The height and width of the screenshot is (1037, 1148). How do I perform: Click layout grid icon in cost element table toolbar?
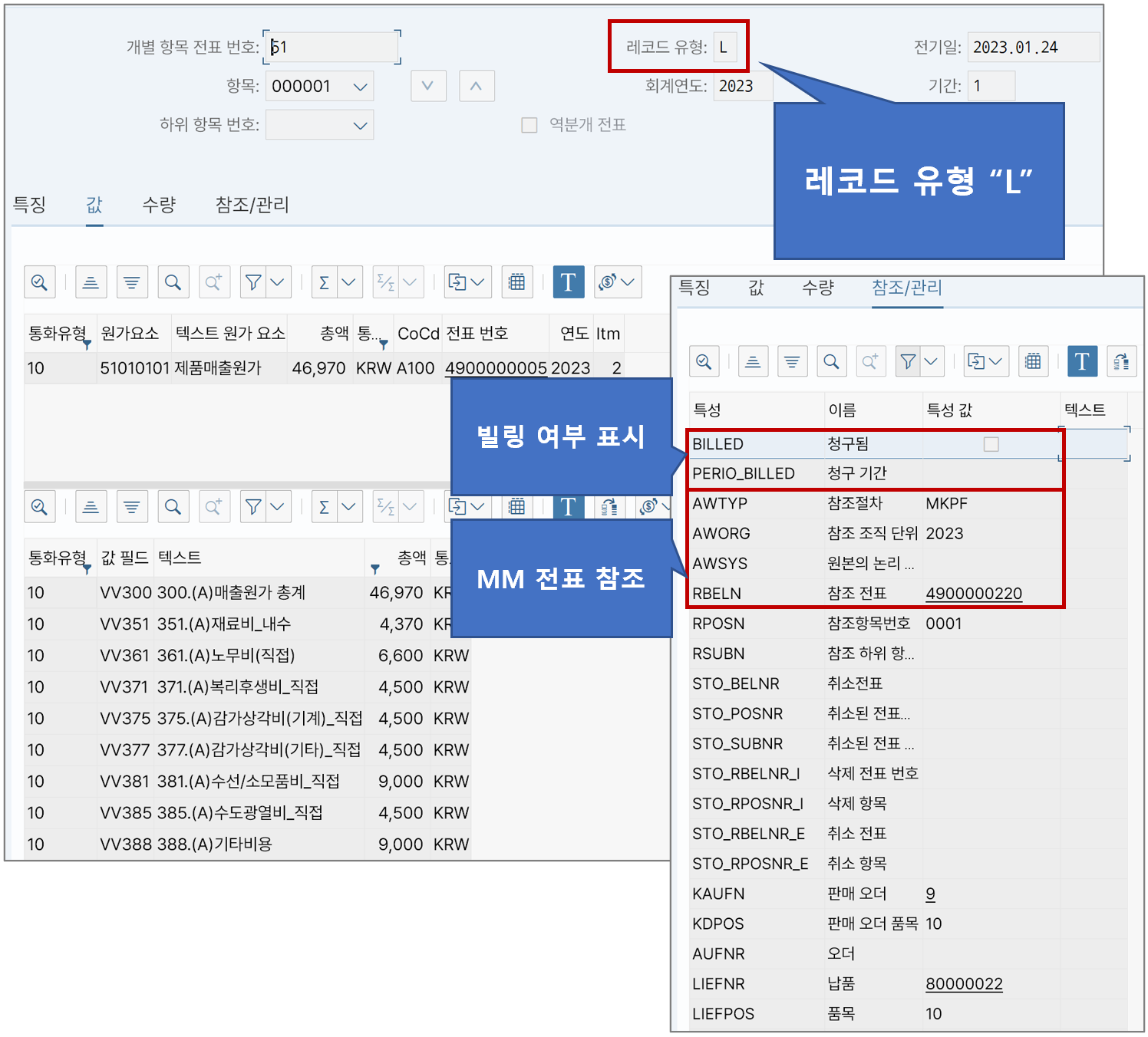point(517,282)
